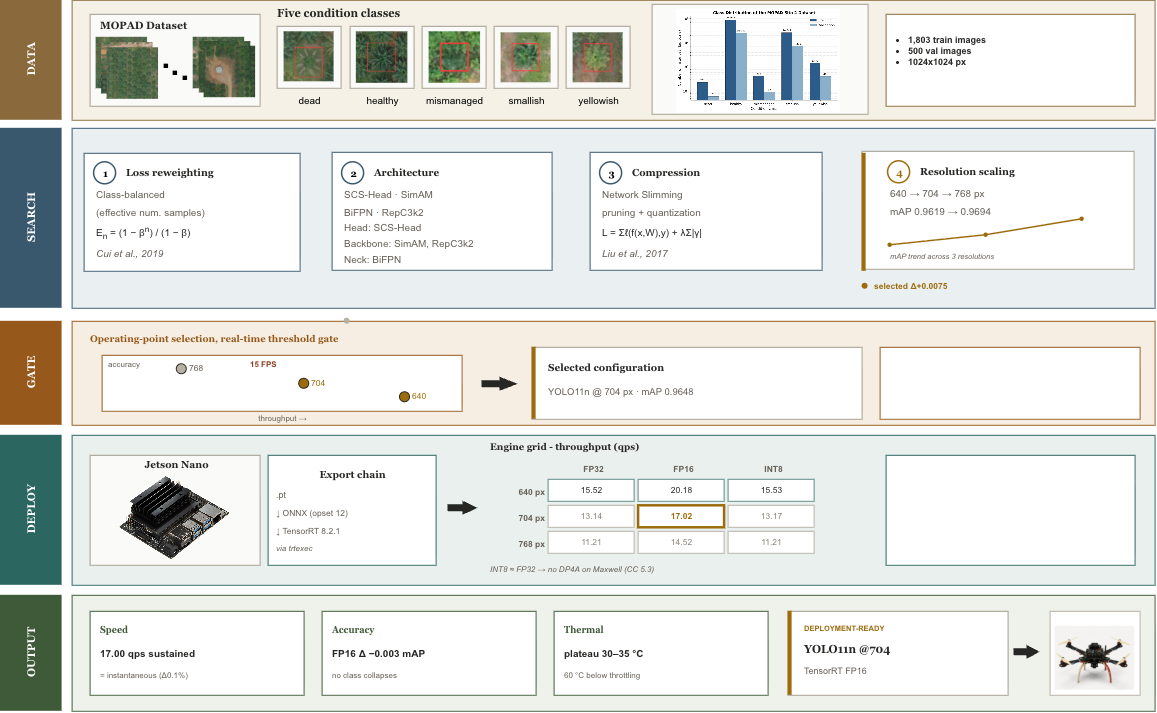
Task: Select the first point on the mAP trend line
Action: pyautogui.click(x=890, y=244)
